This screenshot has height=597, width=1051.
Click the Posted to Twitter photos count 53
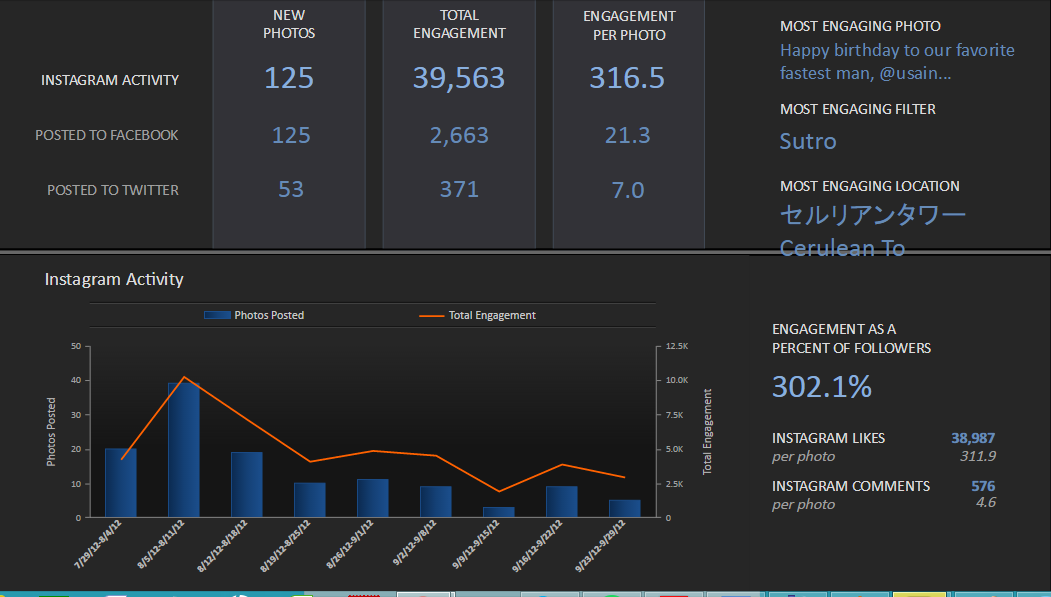tap(290, 190)
